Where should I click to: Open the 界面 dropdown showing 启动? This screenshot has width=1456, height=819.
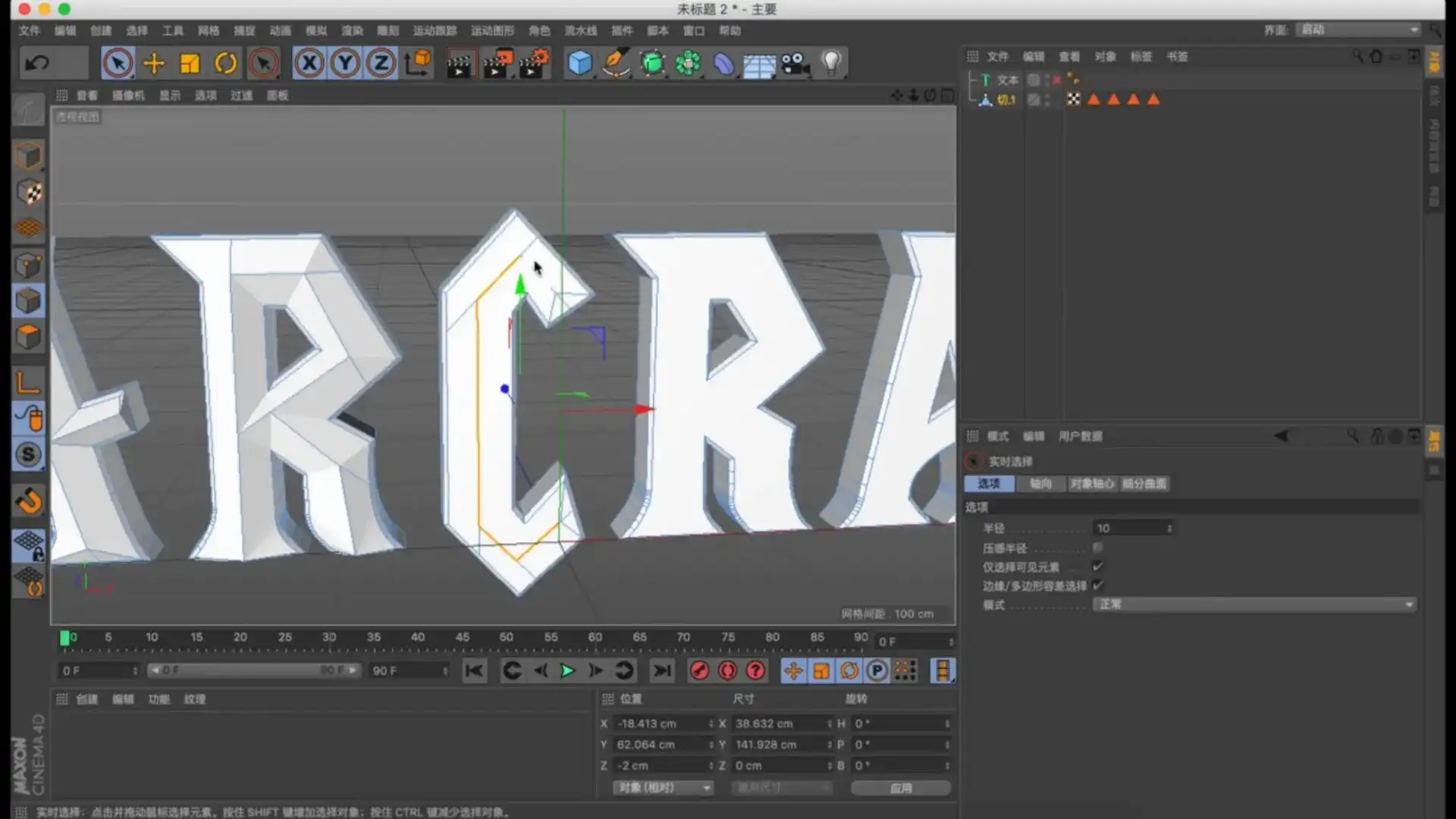(1357, 30)
